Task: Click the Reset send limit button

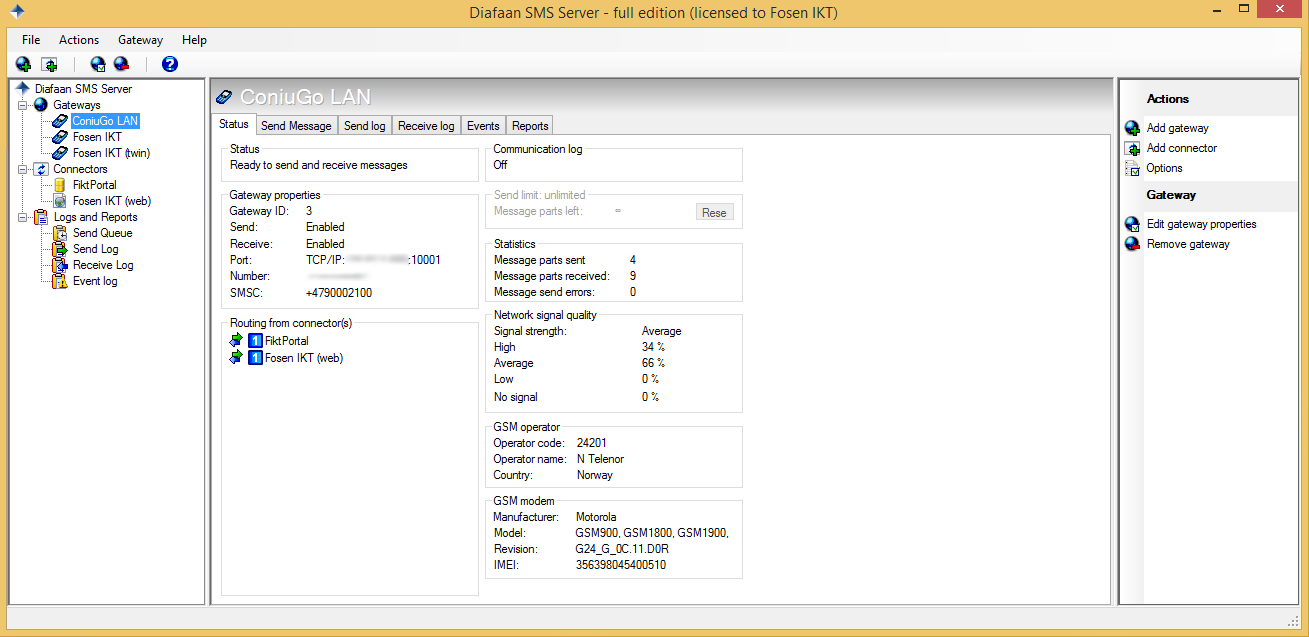Action: 714,212
